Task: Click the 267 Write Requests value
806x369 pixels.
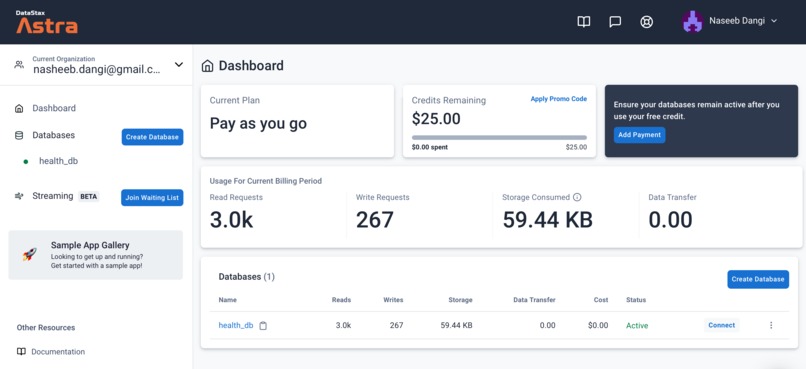Action: point(375,220)
